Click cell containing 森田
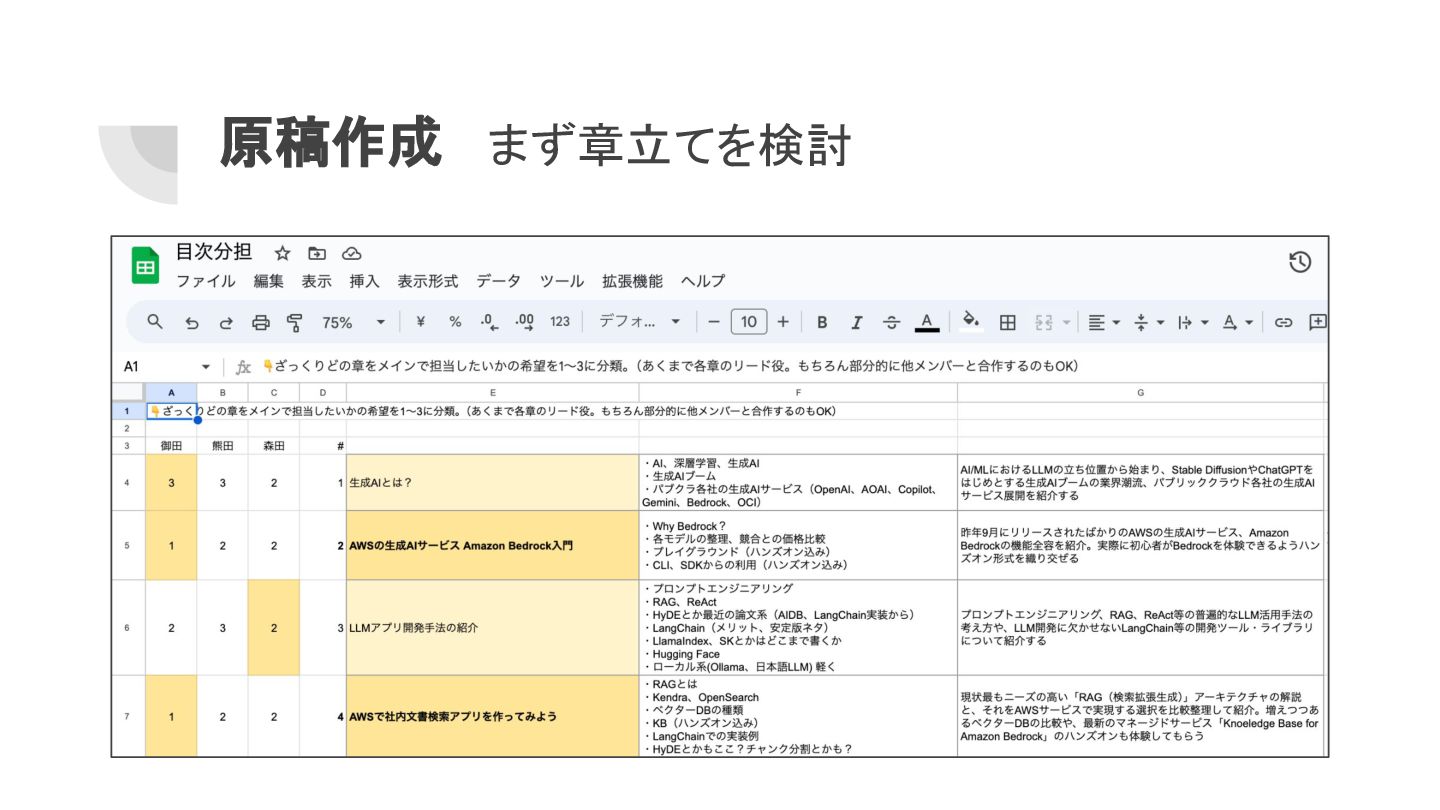Image resolution: width=1440 pixels, height=810 pixels. tap(274, 446)
